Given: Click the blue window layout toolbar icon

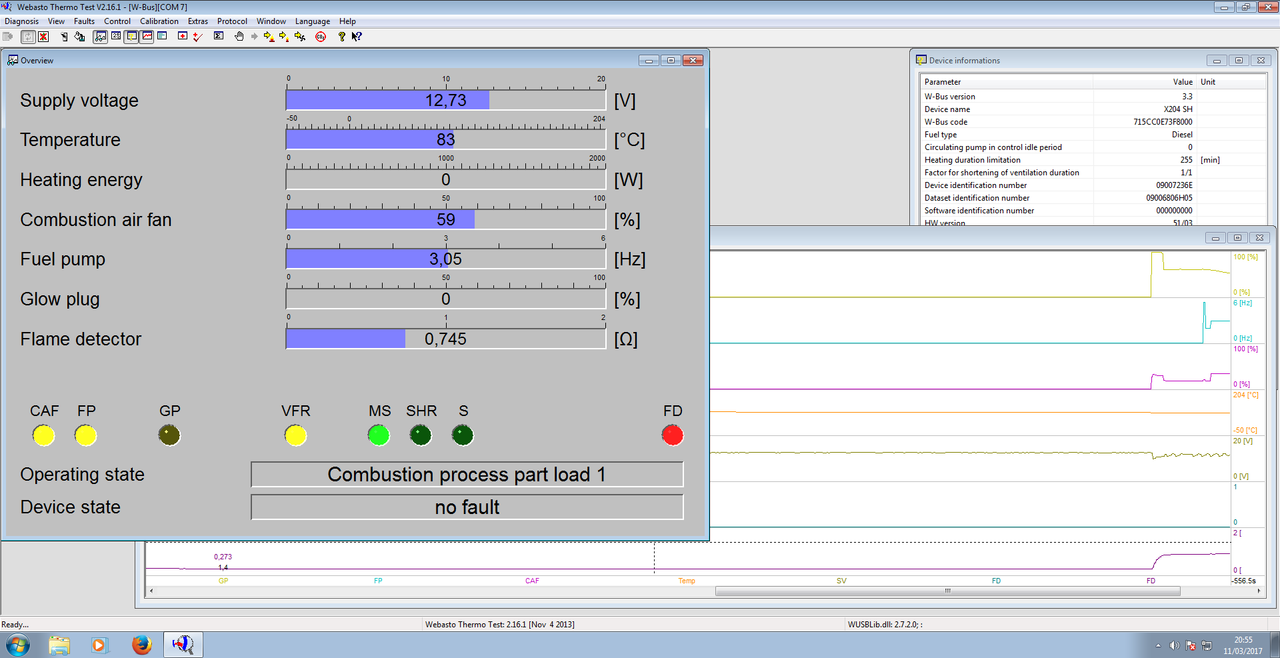Looking at the screenshot, I should click(x=162, y=36).
